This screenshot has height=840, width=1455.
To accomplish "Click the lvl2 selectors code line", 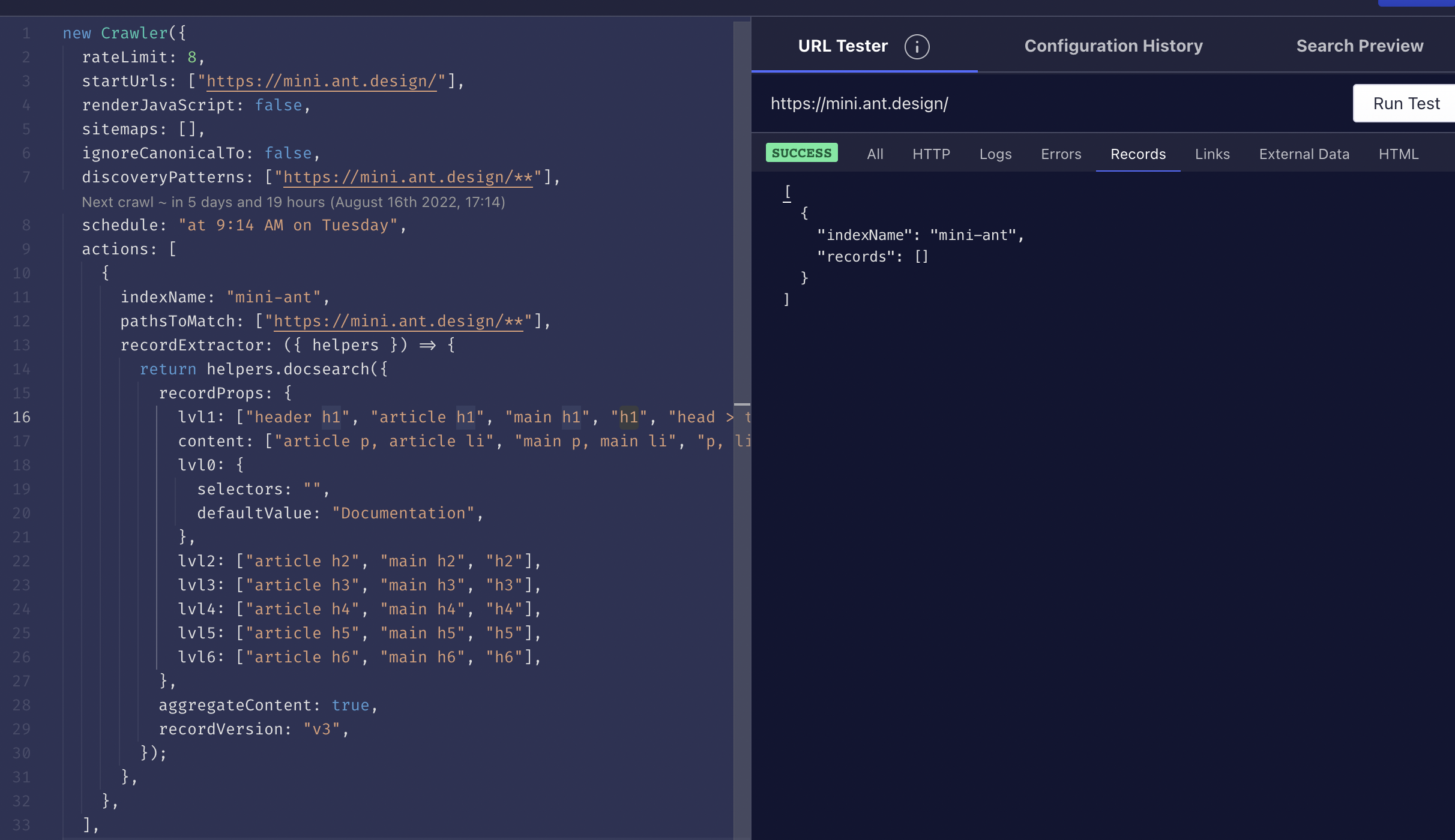I will (360, 561).
